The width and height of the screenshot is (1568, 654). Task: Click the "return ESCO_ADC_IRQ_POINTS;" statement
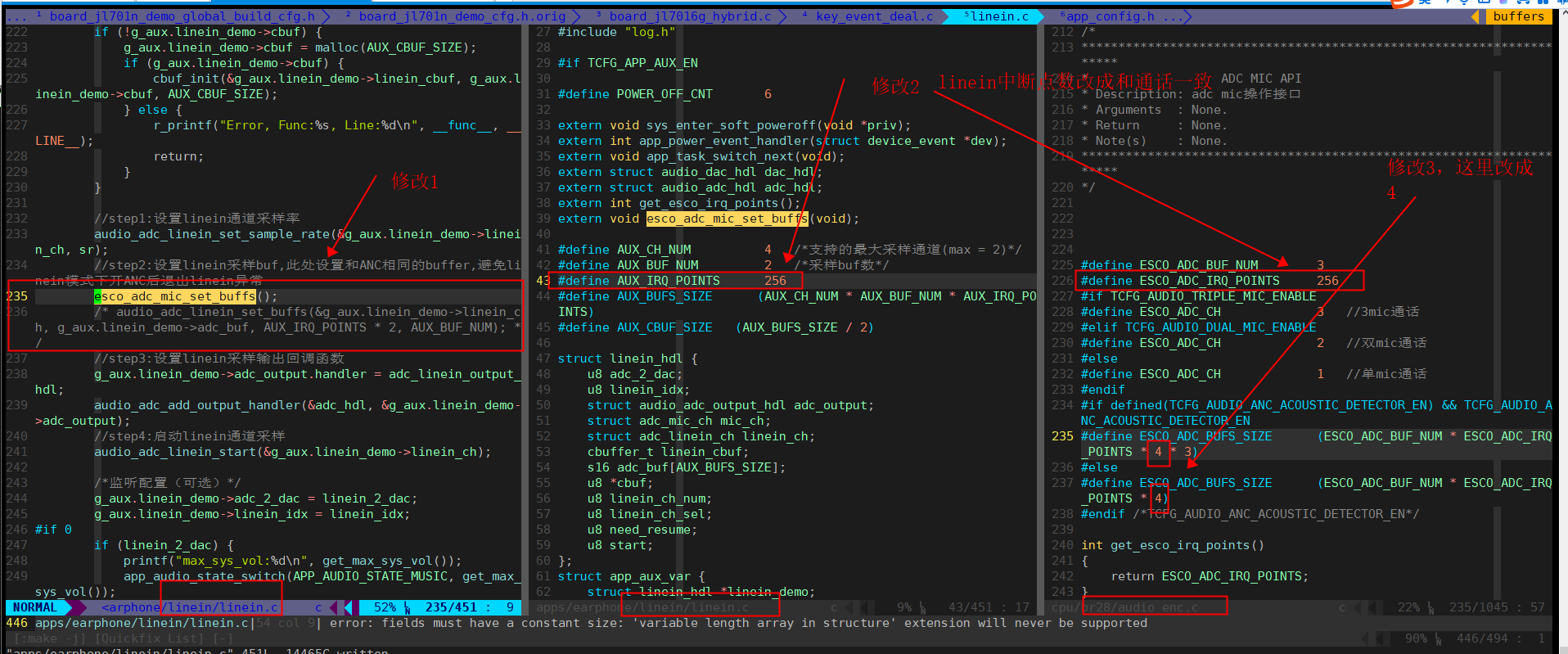click(x=1210, y=576)
